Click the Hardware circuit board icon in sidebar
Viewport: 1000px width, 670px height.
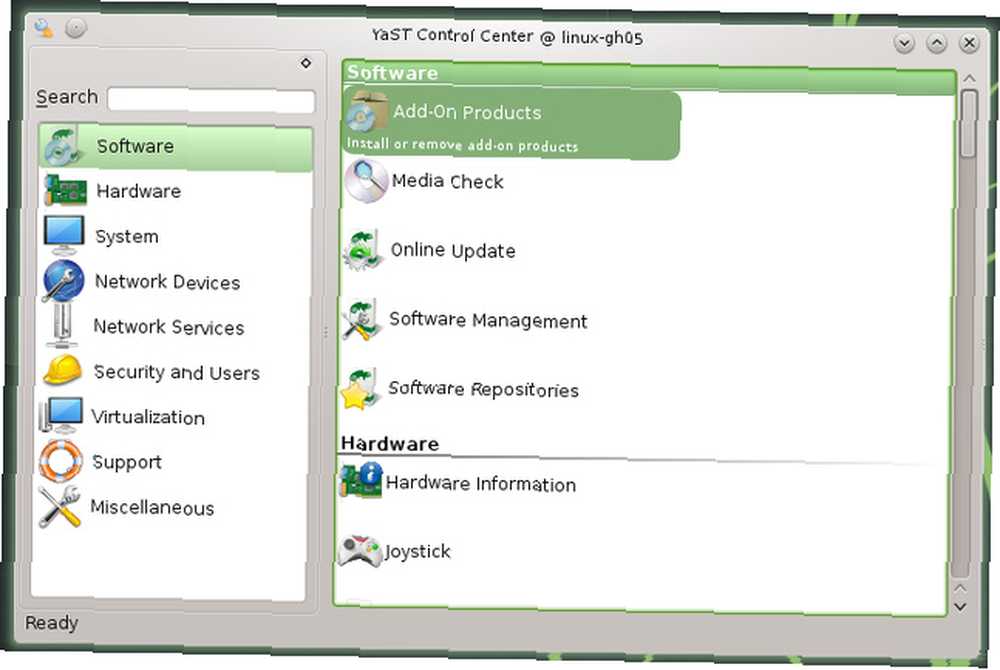click(65, 191)
